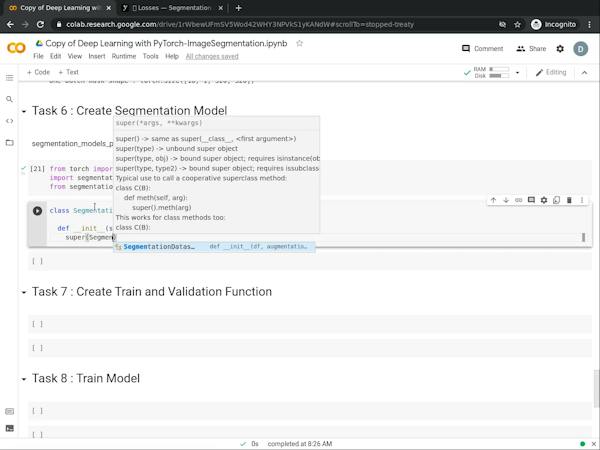Go back in browser history
The height and width of the screenshot is (450, 600).
point(10,24)
